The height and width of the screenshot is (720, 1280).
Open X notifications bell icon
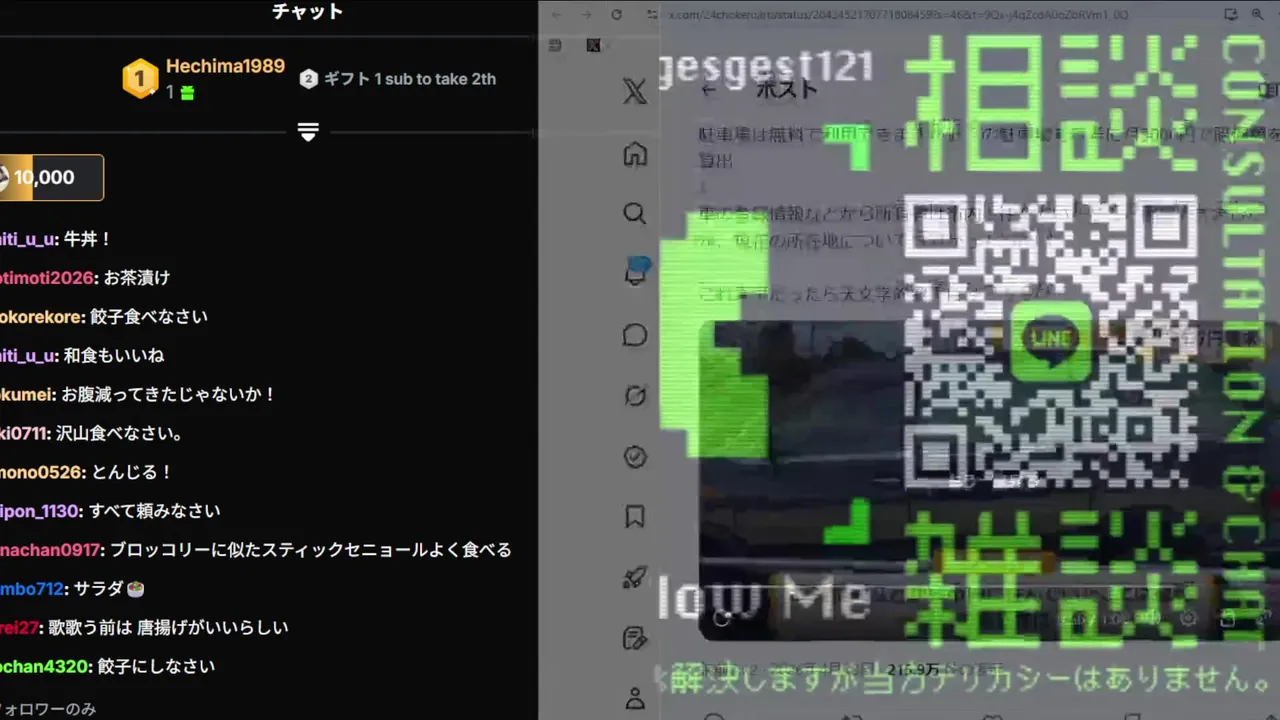coord(636,271)
